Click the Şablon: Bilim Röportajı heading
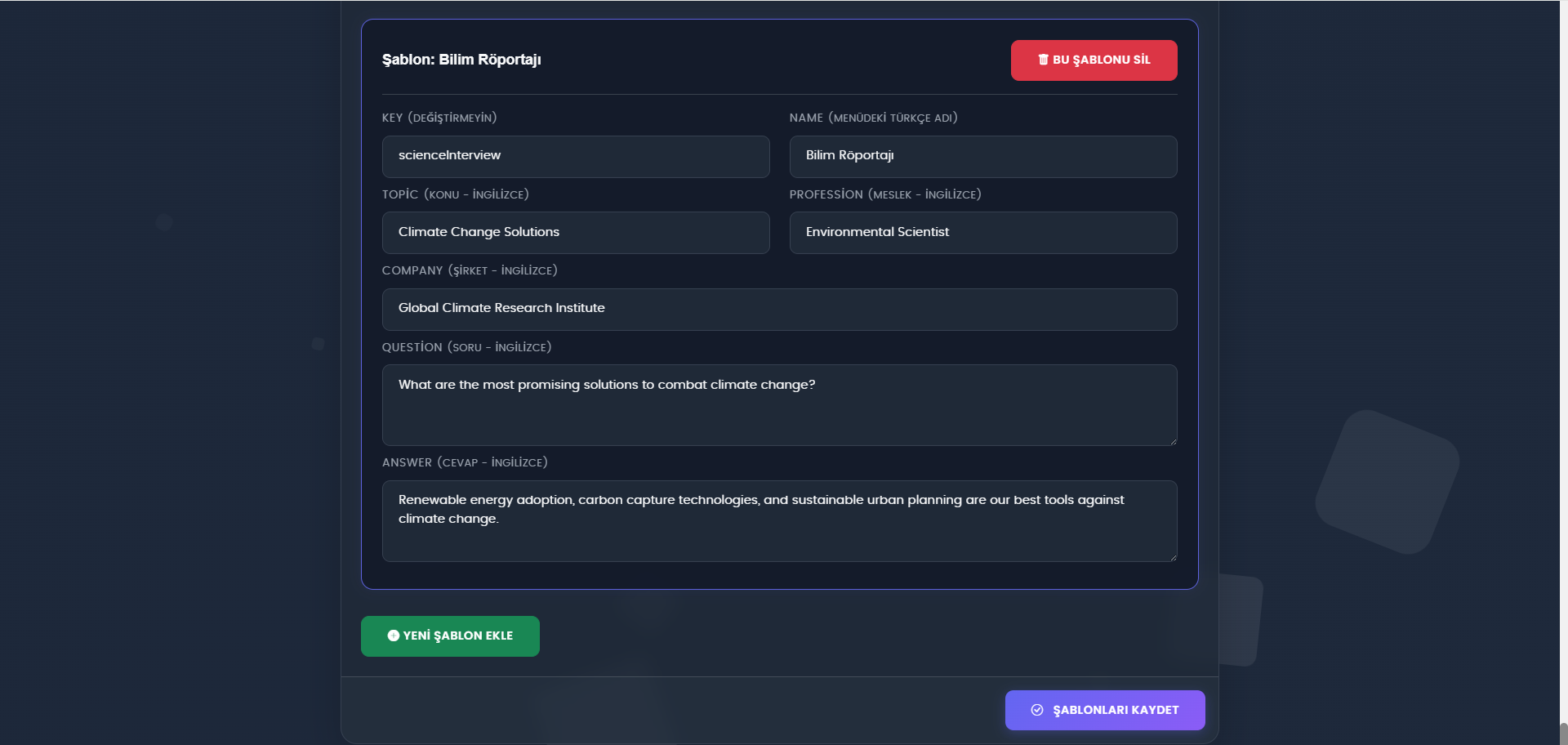This screenshot has height=745, width=1568. 461,60
